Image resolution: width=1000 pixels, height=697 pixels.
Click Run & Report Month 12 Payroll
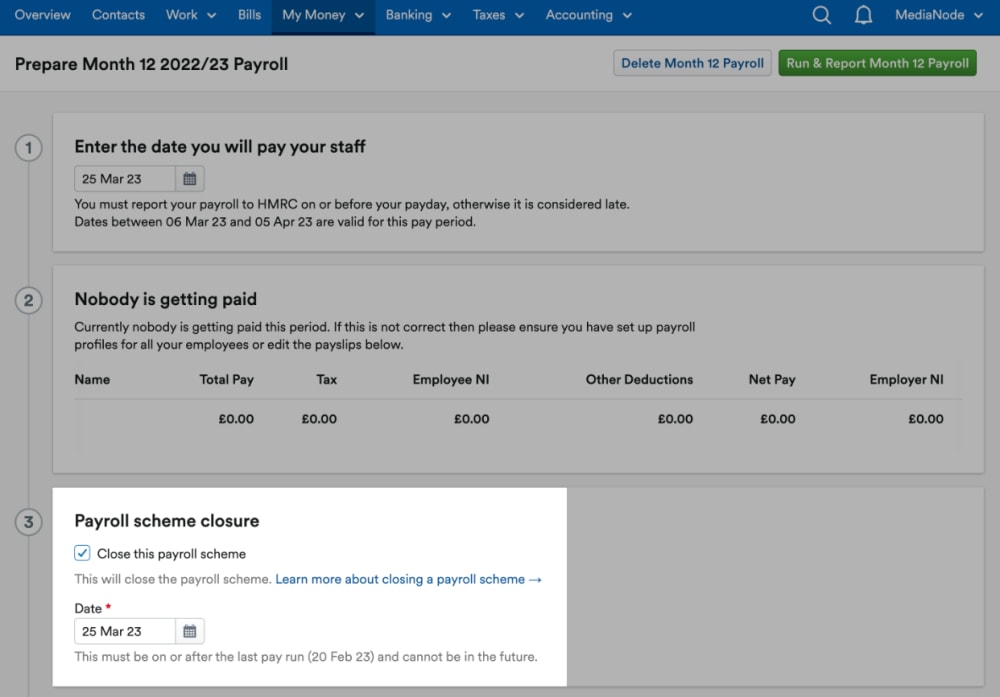(877, 63)
